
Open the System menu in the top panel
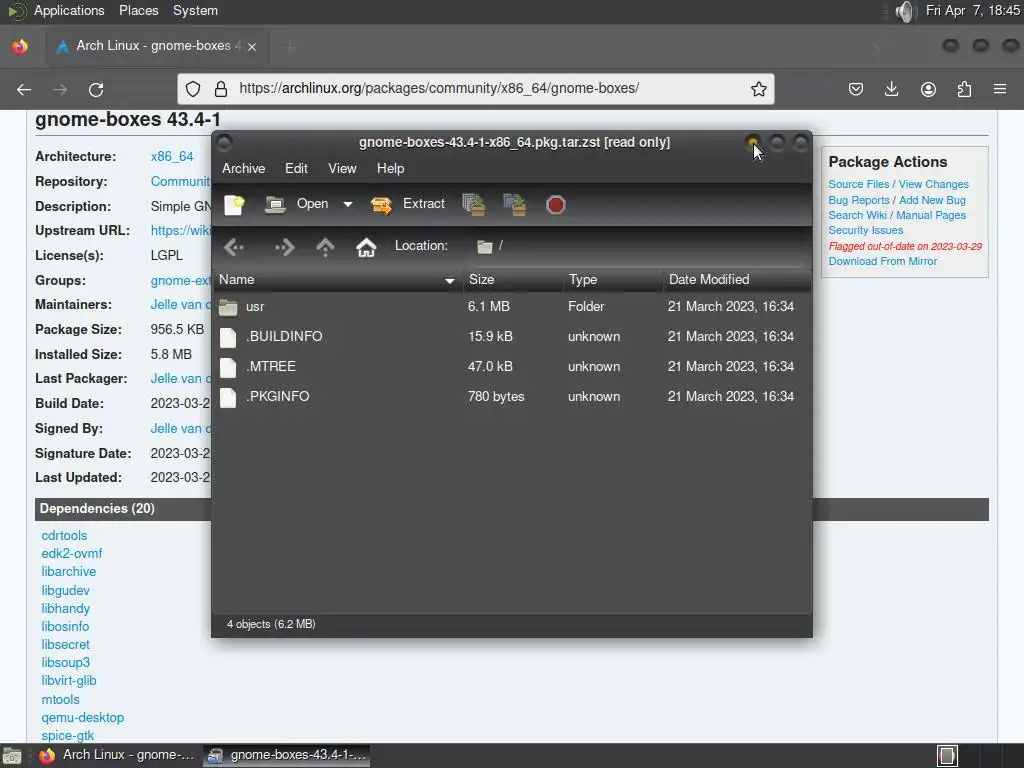(195, 10)
